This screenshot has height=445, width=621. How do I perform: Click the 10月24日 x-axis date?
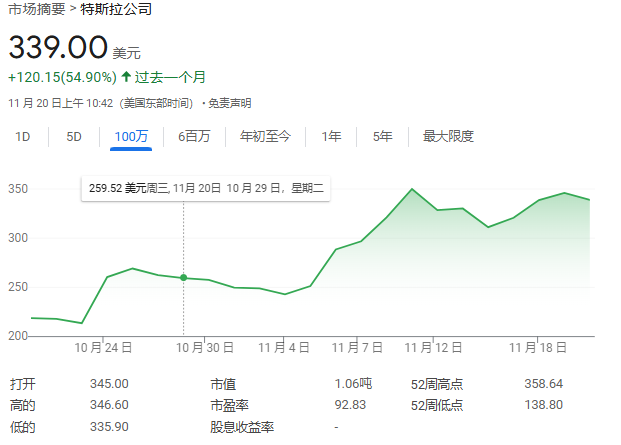click(x=103, y=348)
